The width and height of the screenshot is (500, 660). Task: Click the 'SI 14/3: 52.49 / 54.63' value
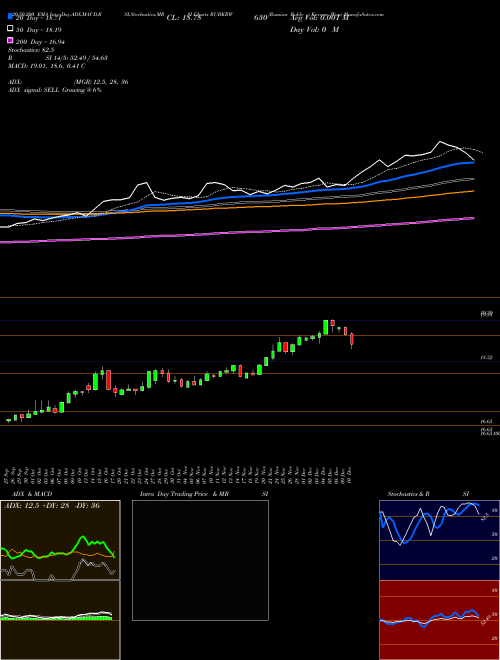(77, 58)
